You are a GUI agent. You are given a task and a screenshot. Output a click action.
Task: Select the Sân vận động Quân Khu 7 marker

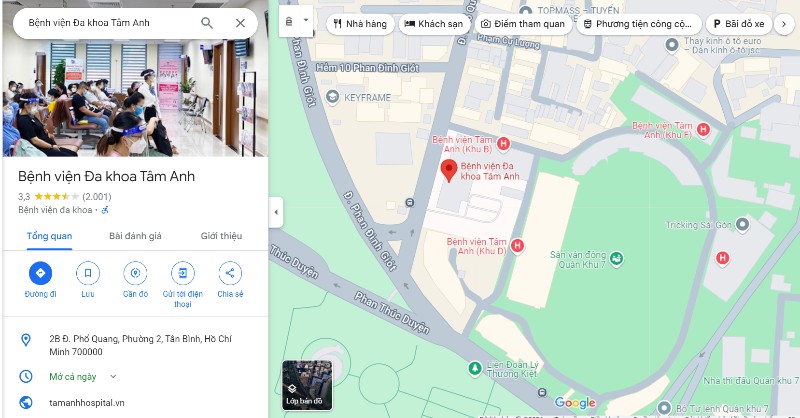[616, 259]
